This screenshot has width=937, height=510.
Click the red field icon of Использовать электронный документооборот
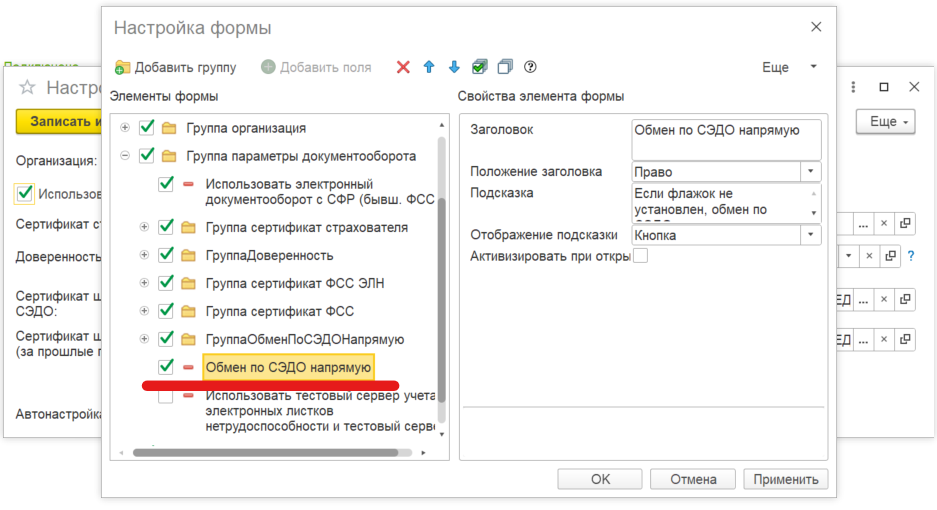(x=188, y=184)
